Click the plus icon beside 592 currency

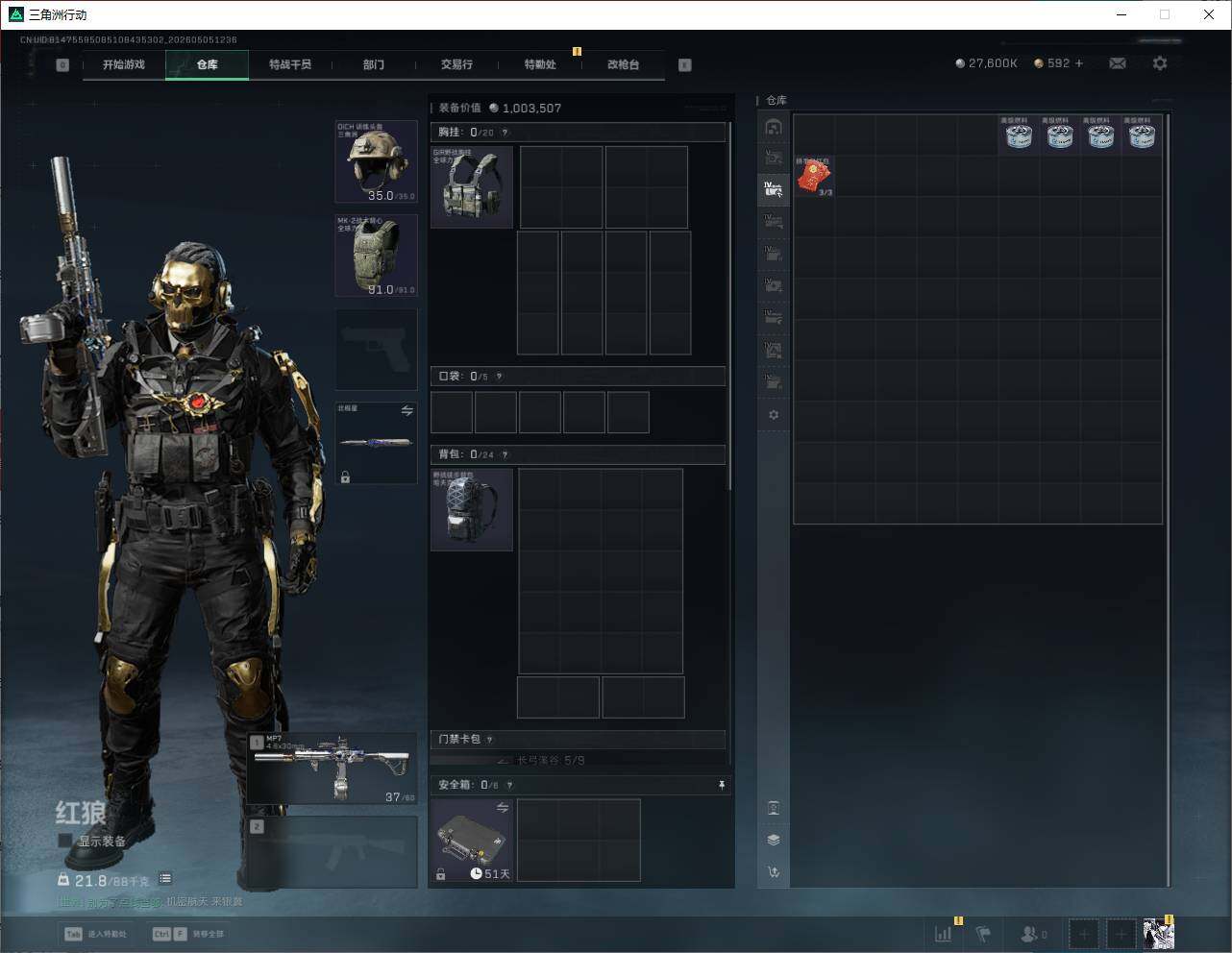pyautogui.click(x=1079, y=63)
